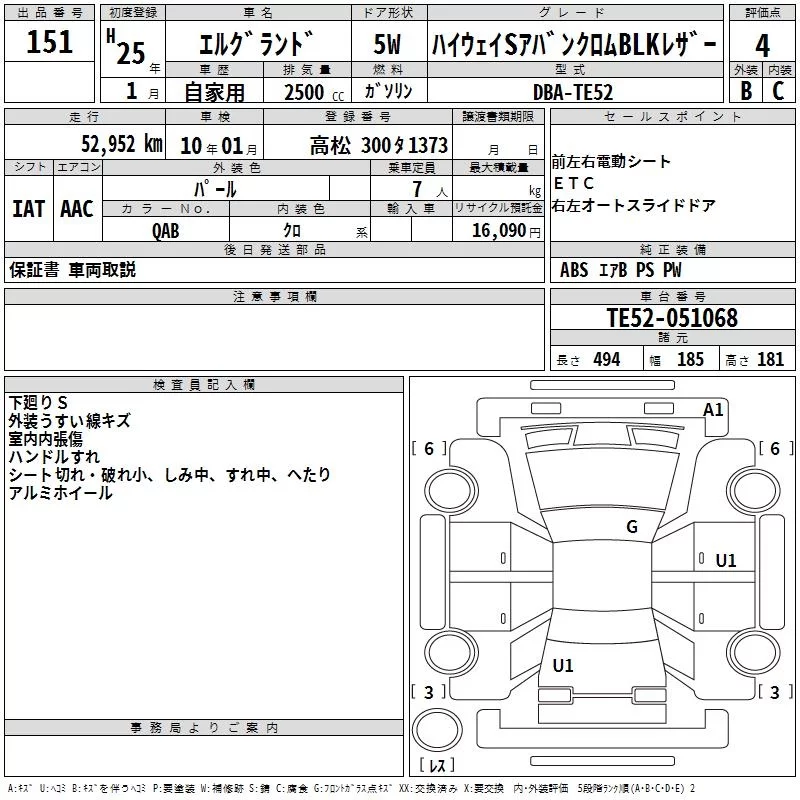Click legend entry XX:交換済み

click(428, 788)
